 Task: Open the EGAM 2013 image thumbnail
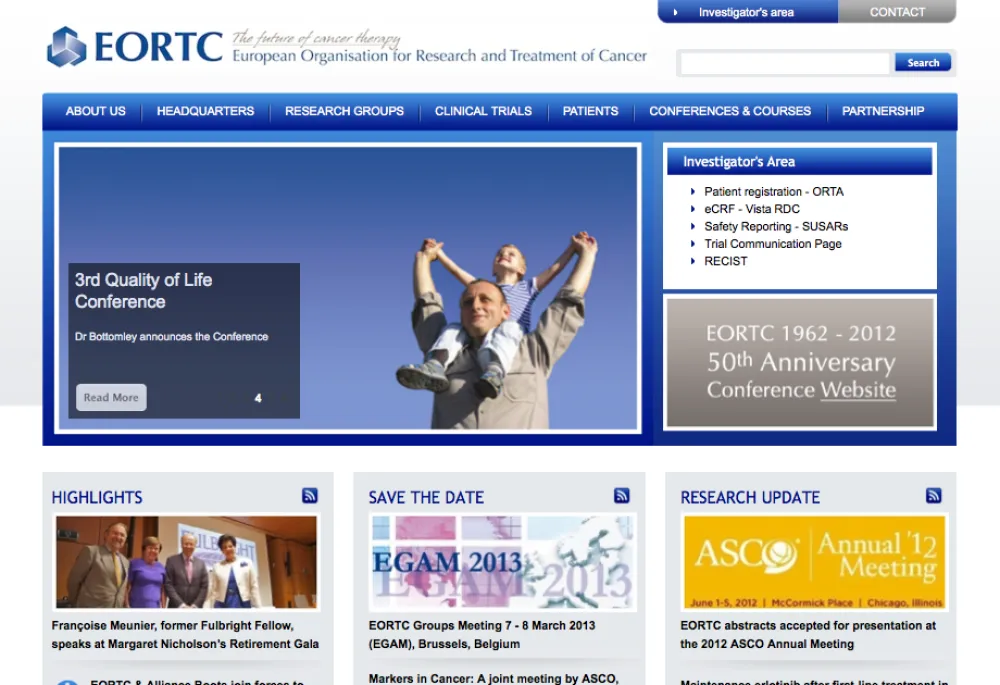[x=502, y=562]
